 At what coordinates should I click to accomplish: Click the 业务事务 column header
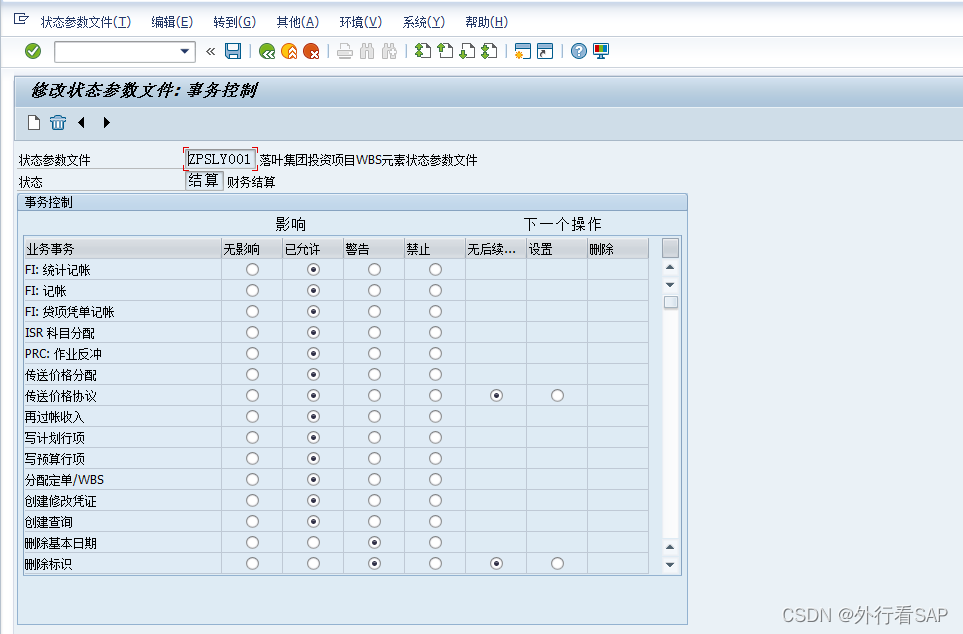coord(122,249)
